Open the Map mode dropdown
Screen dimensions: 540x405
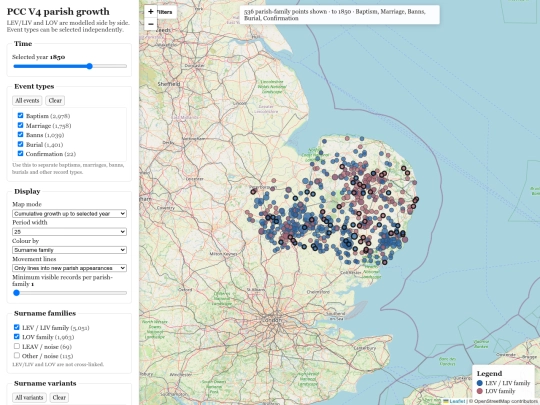[69, 214]
